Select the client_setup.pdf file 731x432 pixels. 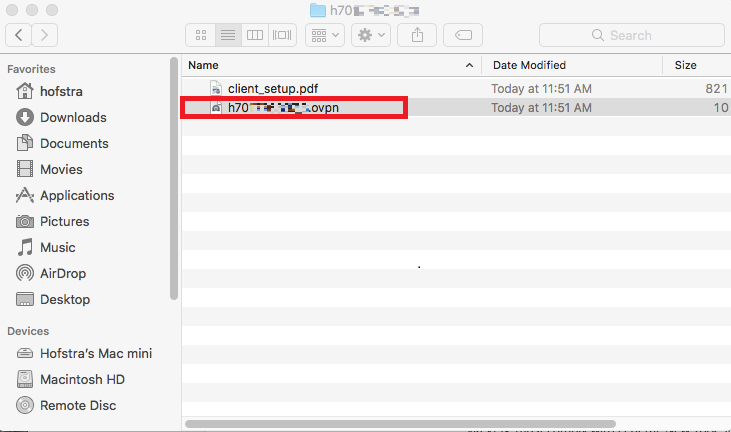pyautogui.click(x=273, y=89)
